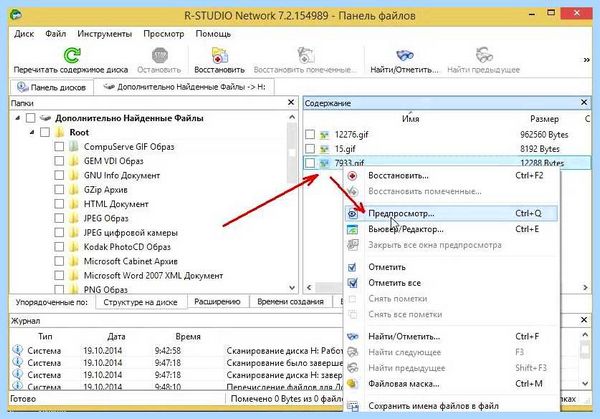Open the Просмотр menu

coord(164,34)
